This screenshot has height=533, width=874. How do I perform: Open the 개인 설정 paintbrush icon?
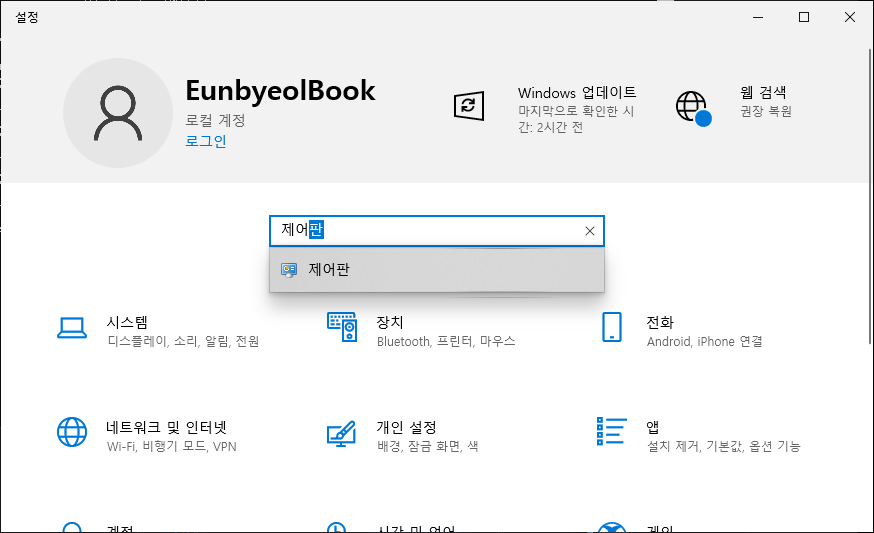[341, 433]
